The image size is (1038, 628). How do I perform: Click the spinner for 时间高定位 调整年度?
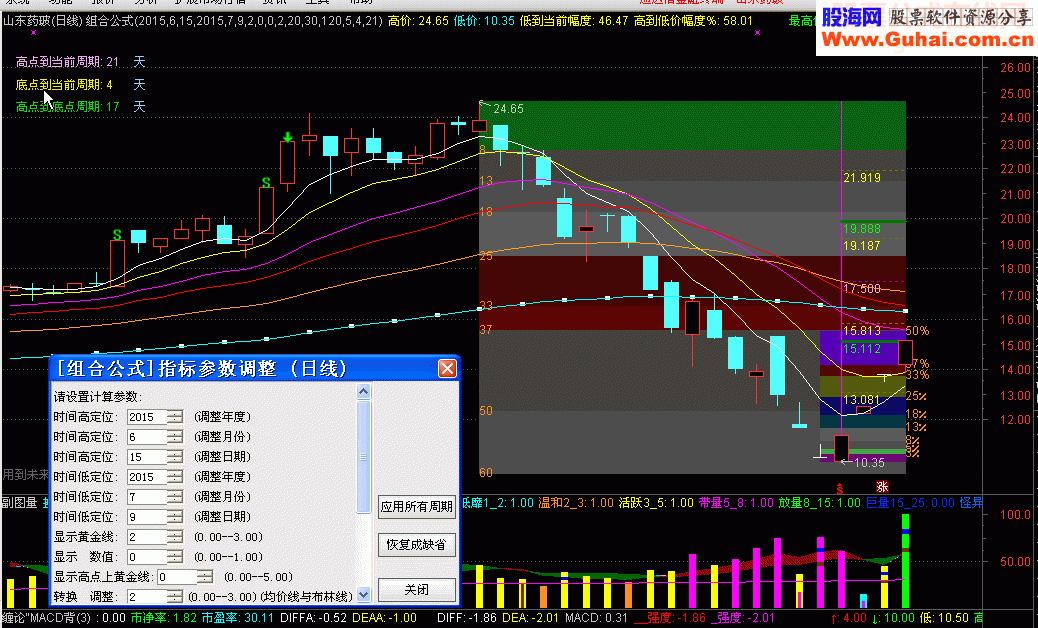pos(175,417)
